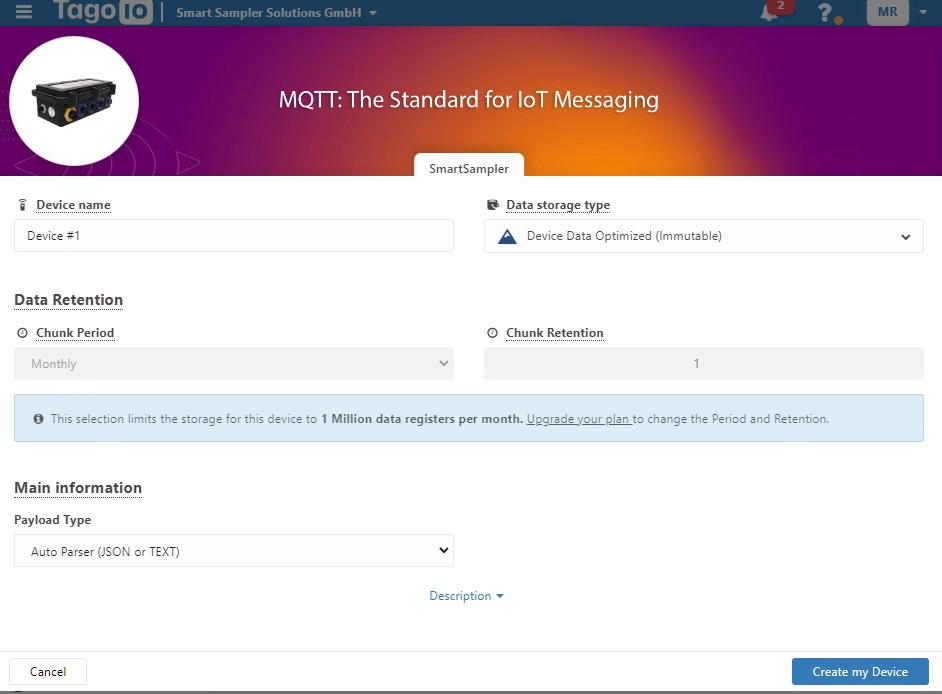Follow the Upgrade your plan link
The height and width of the screenshot is (694, 942).
tap(578, 419)
